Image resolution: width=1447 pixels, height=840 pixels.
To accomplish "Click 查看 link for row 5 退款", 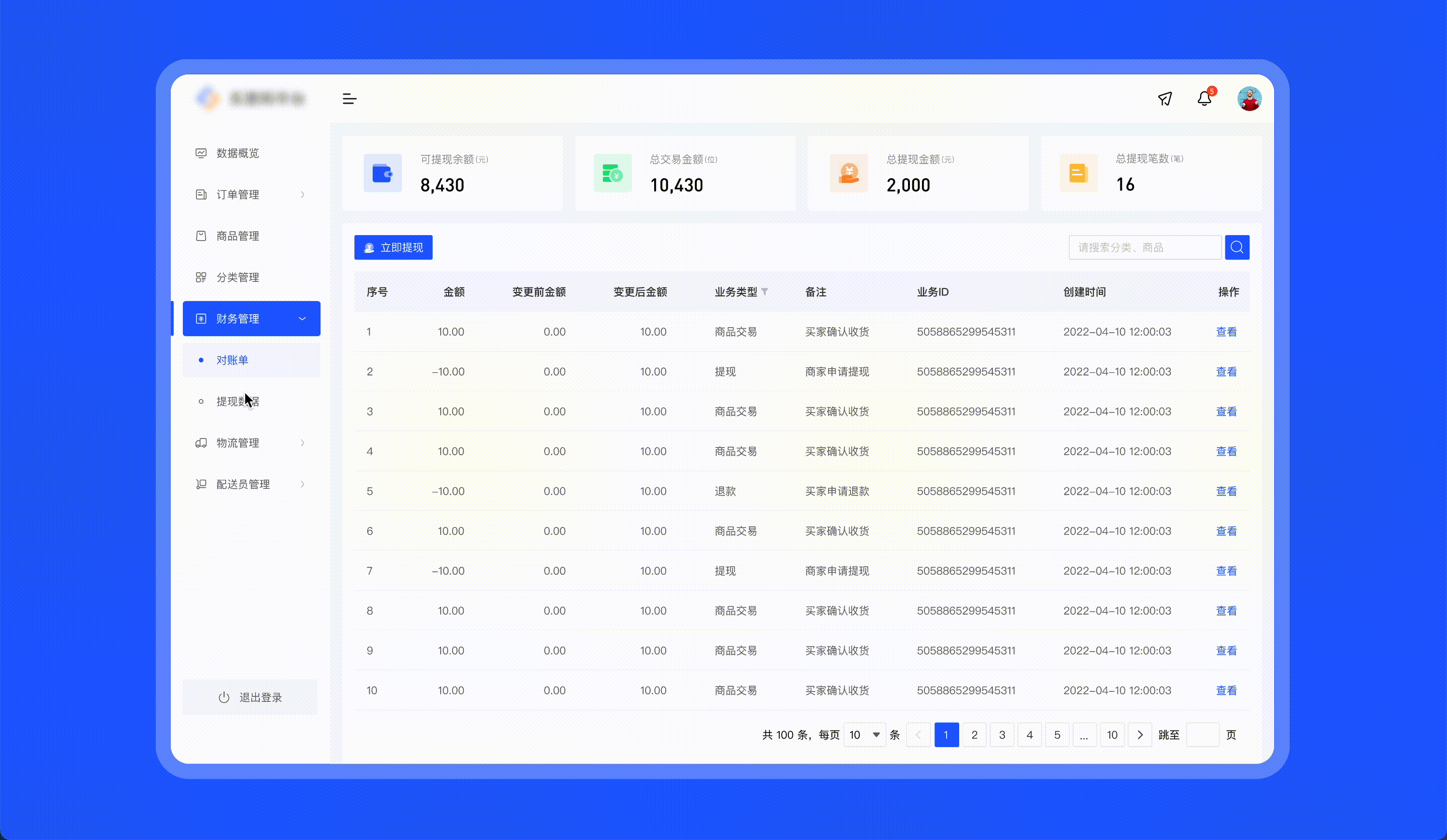I will [1226, 491].
